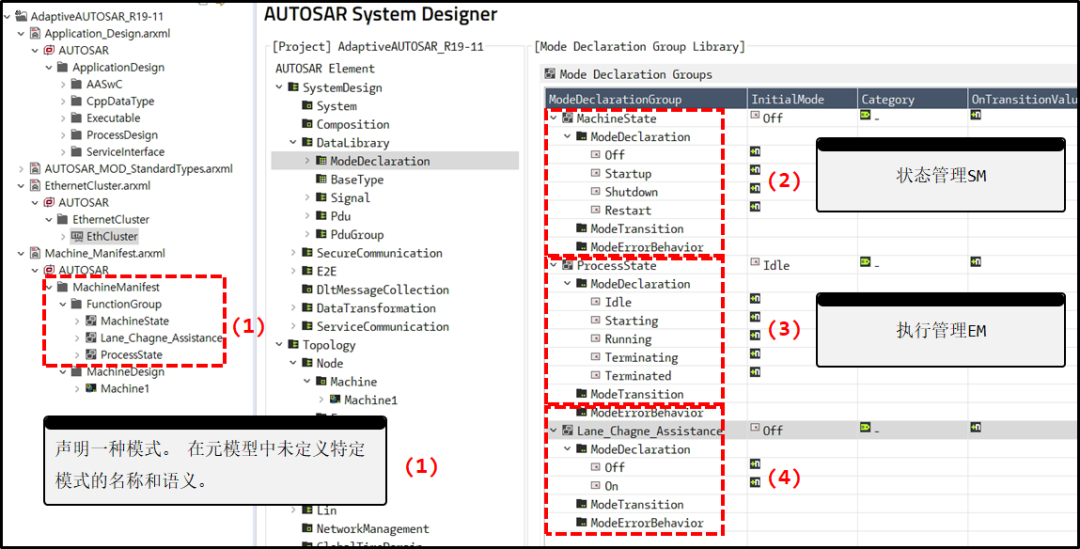Open the MachineDesign folder

pyautogui.click(x=125, y=372)
